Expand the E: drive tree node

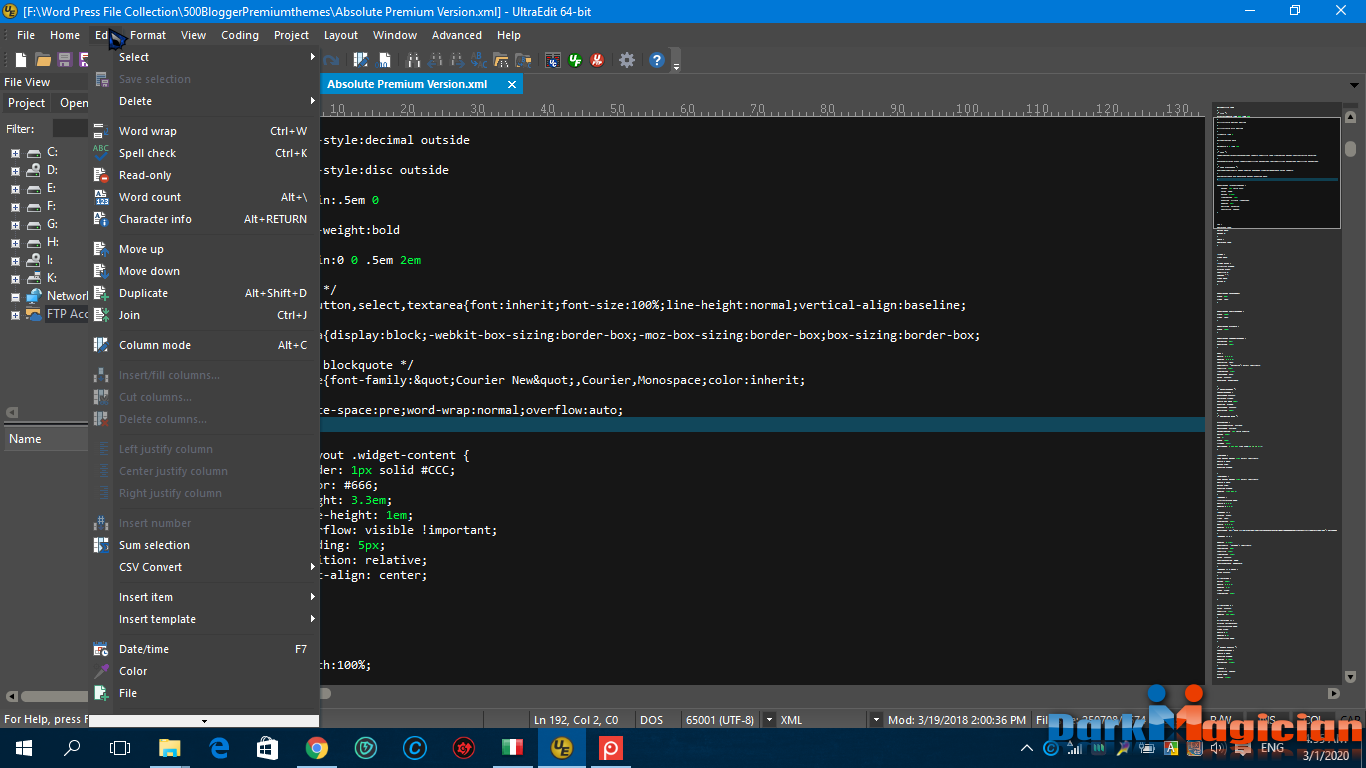click(x=15, y=189)
